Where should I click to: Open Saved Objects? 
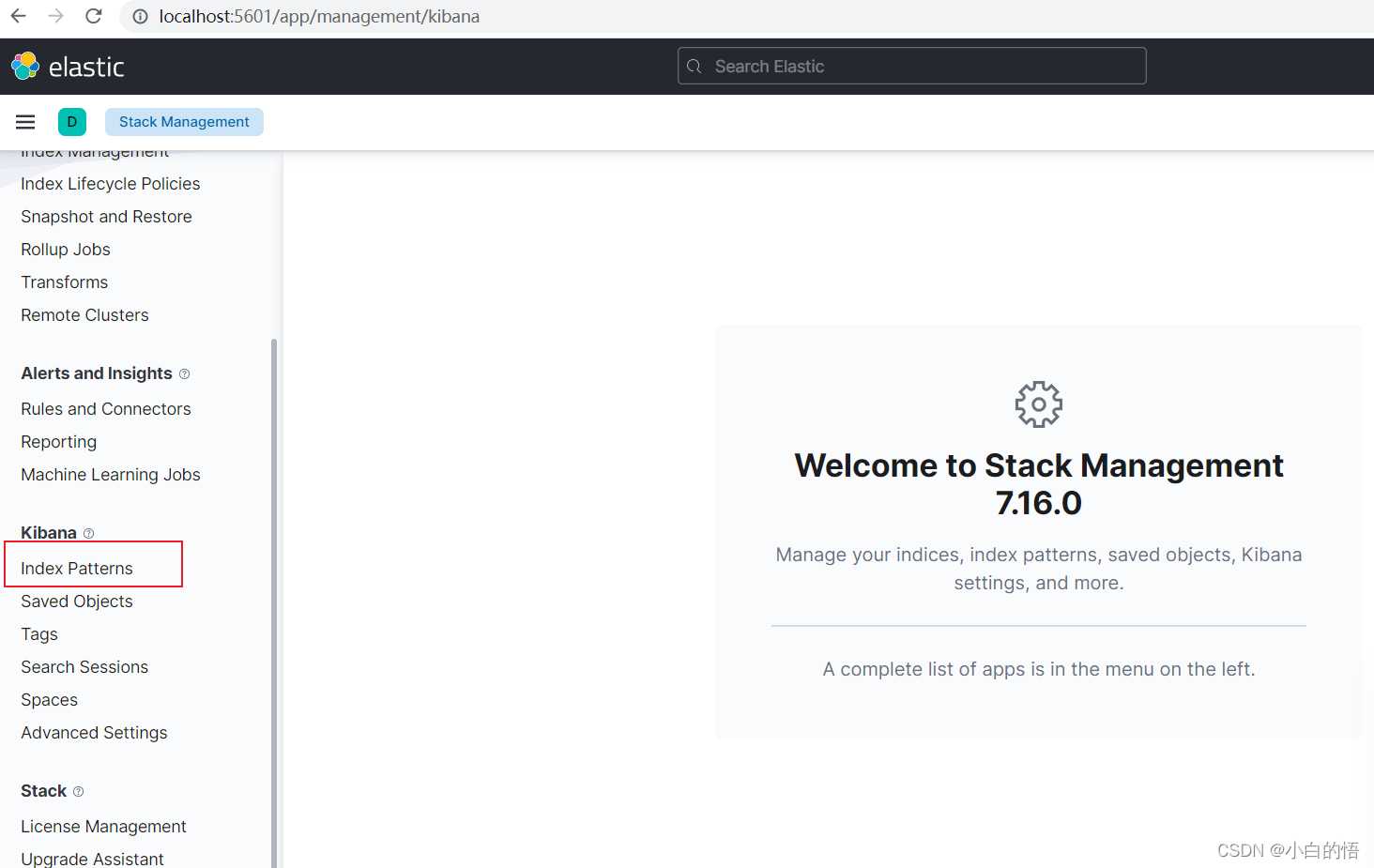(x=77, y=602)
